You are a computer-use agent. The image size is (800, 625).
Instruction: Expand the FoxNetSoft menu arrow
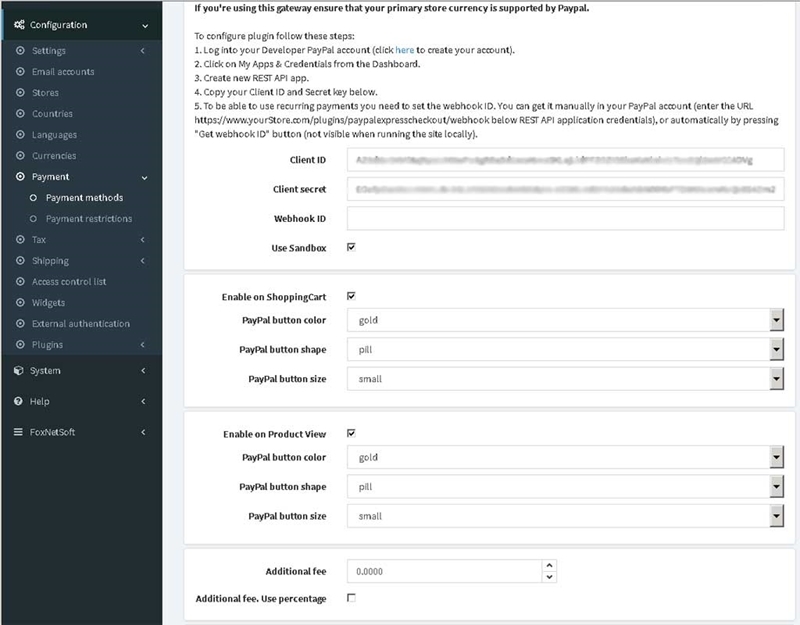pyautogui.click(x=143, y=432)
